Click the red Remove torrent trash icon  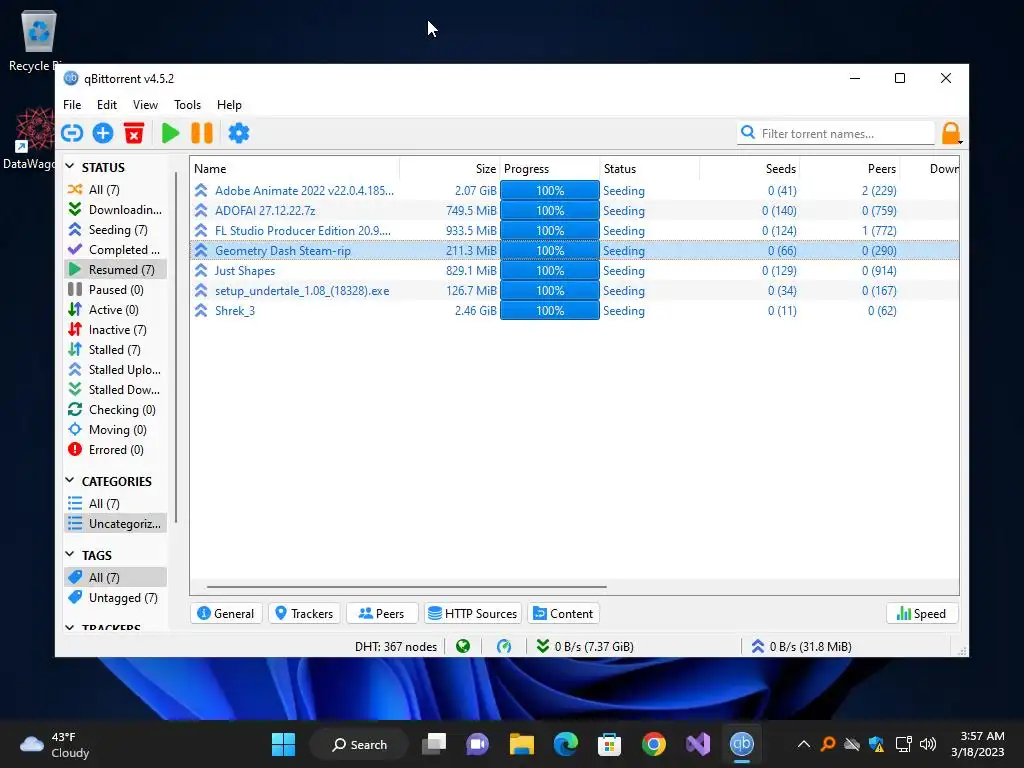click(134, 133)
